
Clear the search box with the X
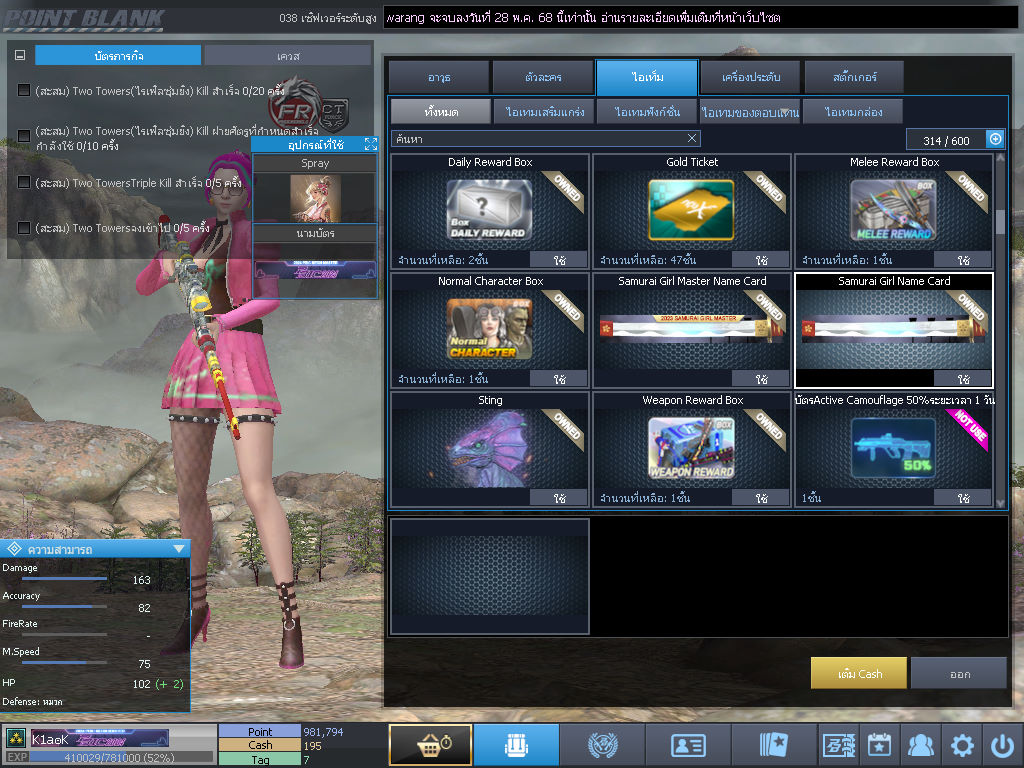(692, 138)
